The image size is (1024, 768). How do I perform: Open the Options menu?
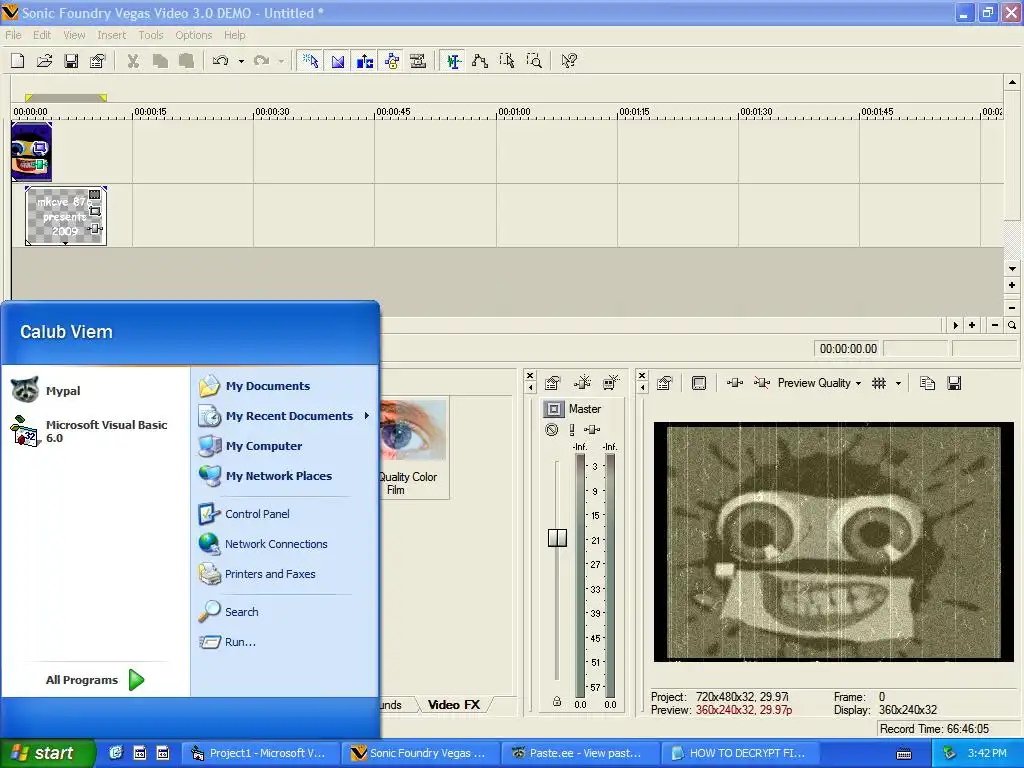click(193, 35)
